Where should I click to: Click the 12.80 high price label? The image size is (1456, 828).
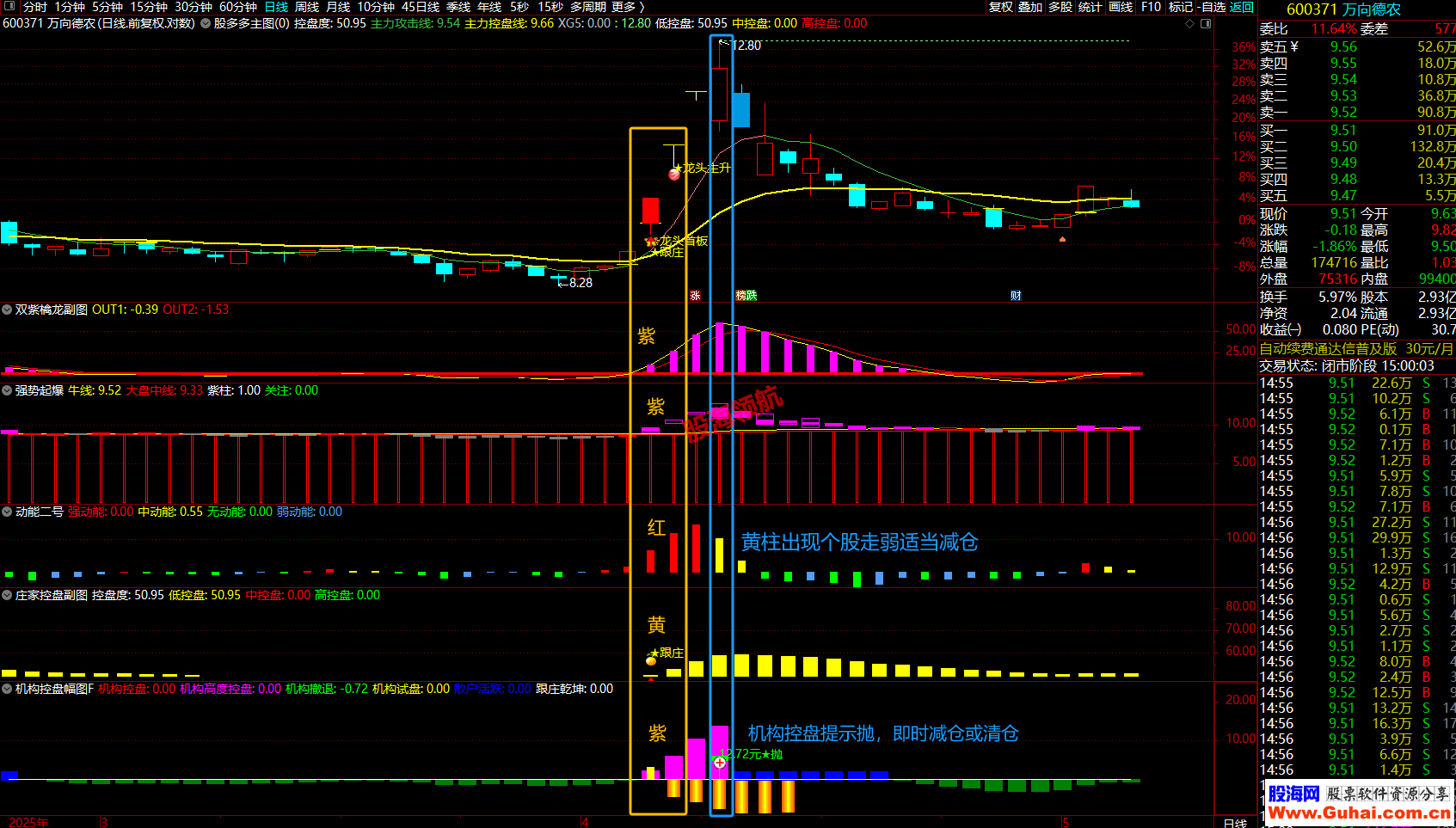pyautogui.click(x=746, y=46)
